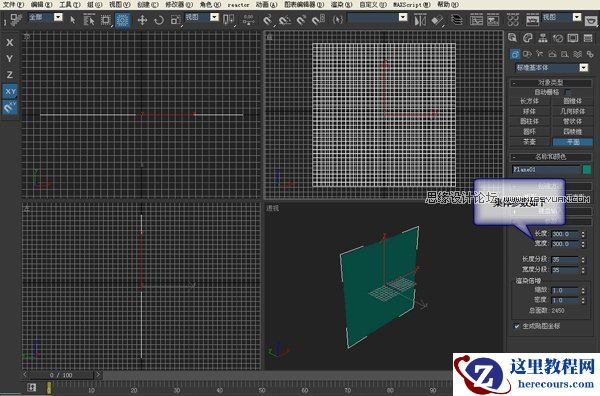Select the Cameras category icon
Screen dimensions: 600x396
coord(552,54)
